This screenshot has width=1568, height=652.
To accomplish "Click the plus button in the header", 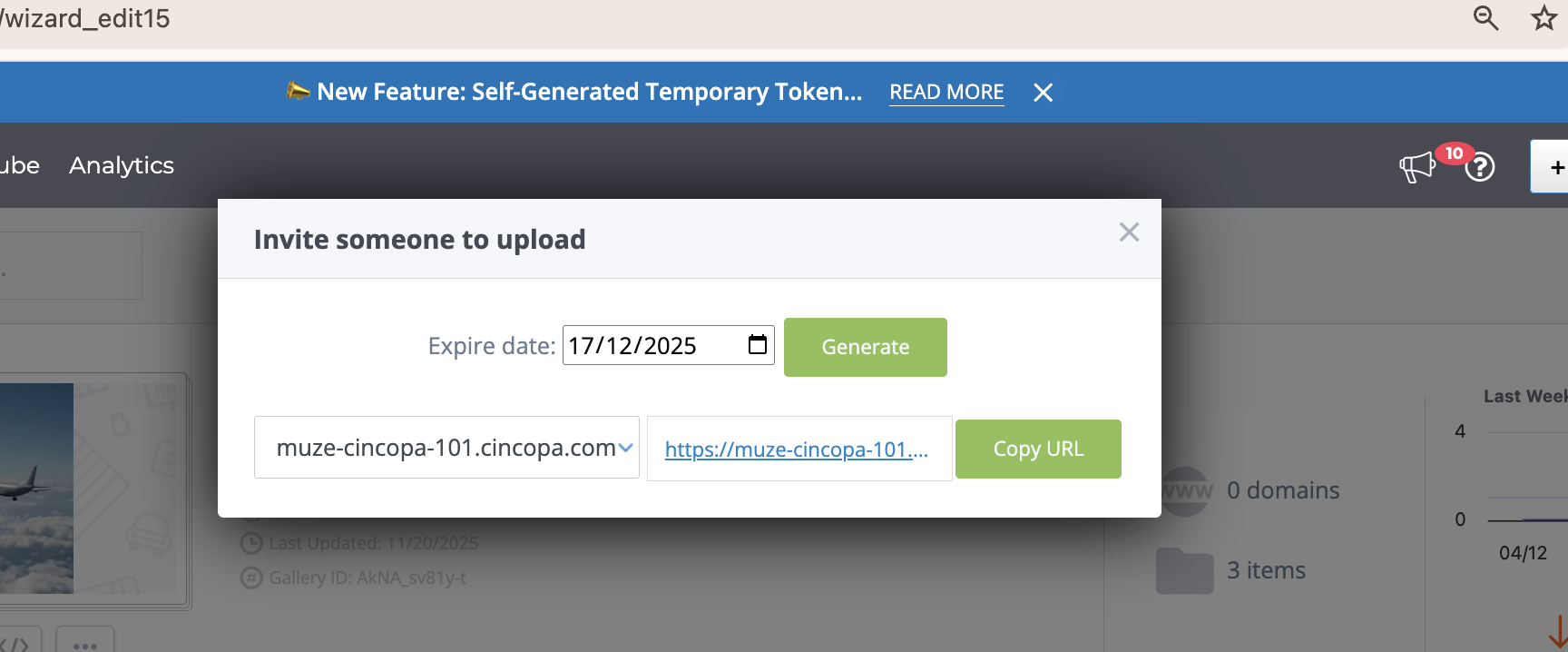I will click(x=1555, y=167).
